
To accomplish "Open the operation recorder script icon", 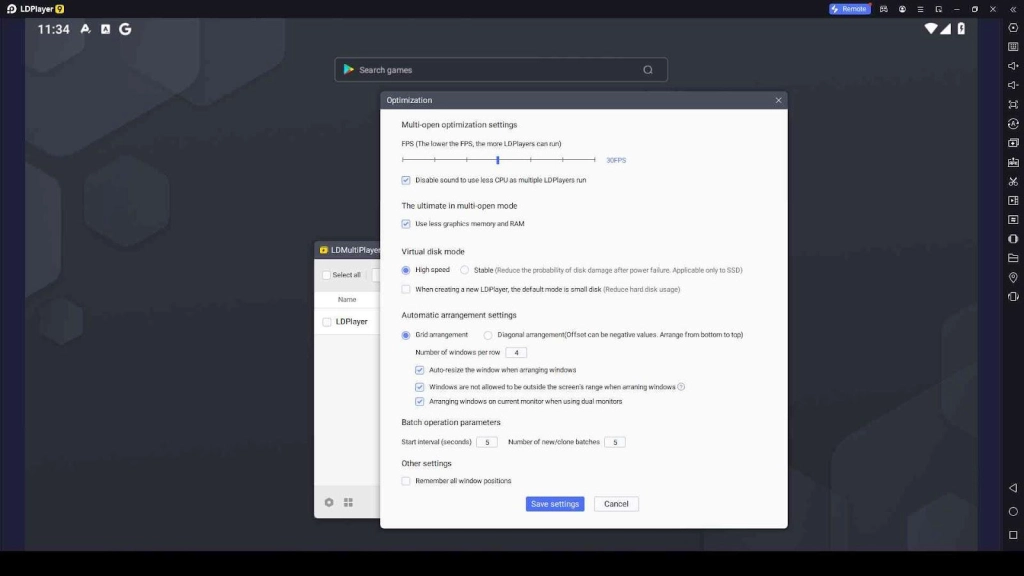I will coord(1013,219).
